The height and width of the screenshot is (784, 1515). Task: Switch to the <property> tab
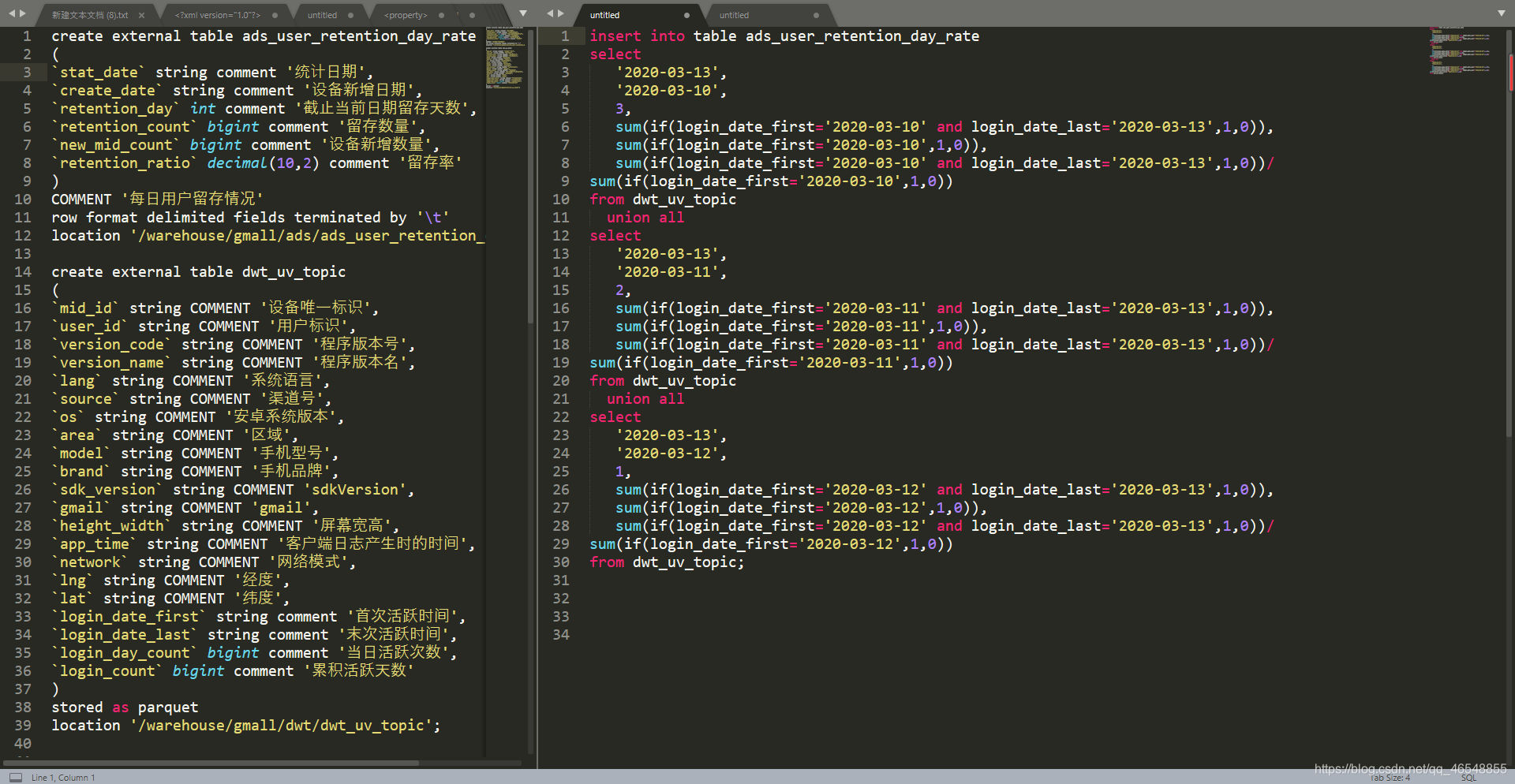click(x=406, y=15)
